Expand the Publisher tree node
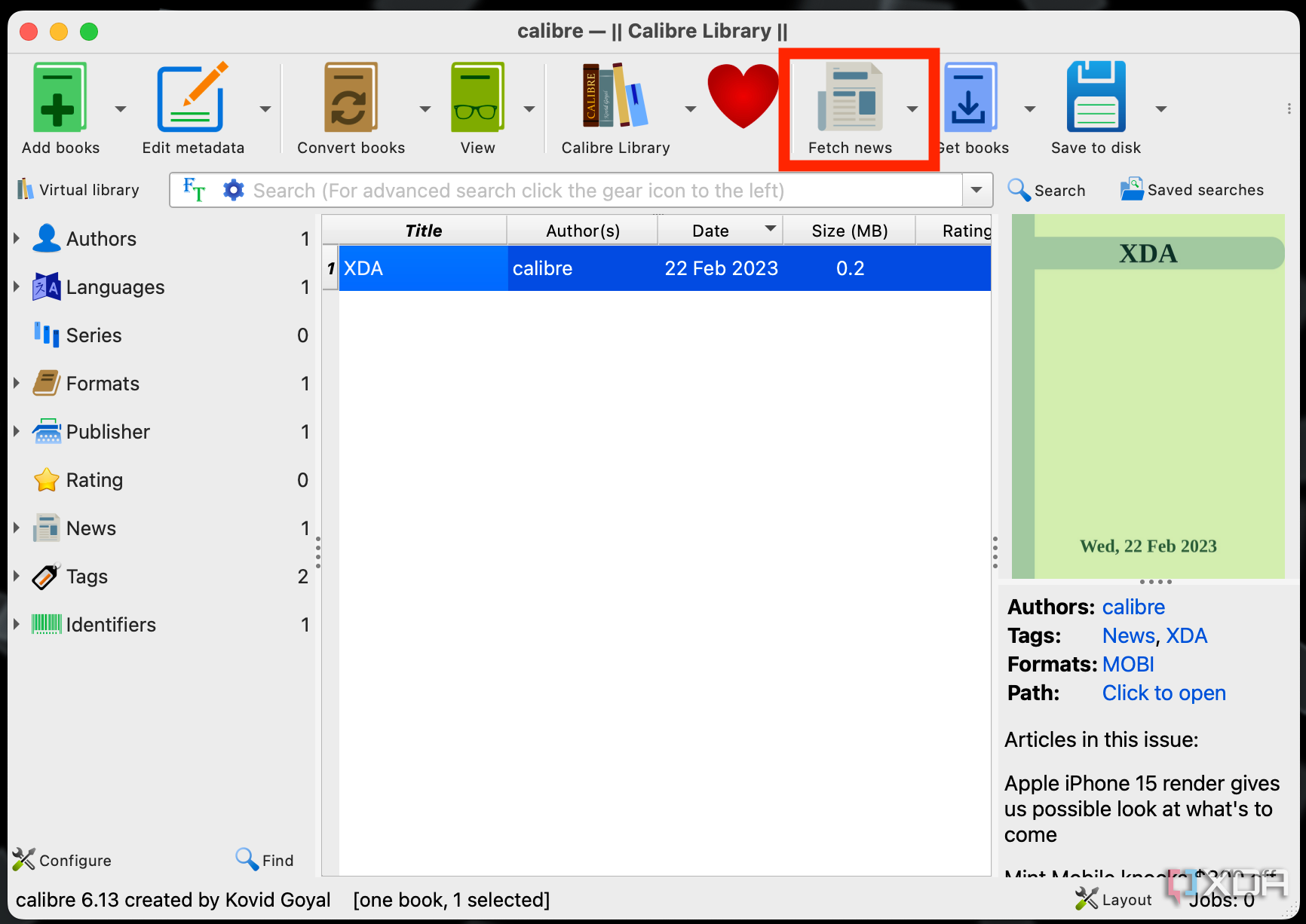The height and width of the screenshot is (924, 1306). point(16,431)
